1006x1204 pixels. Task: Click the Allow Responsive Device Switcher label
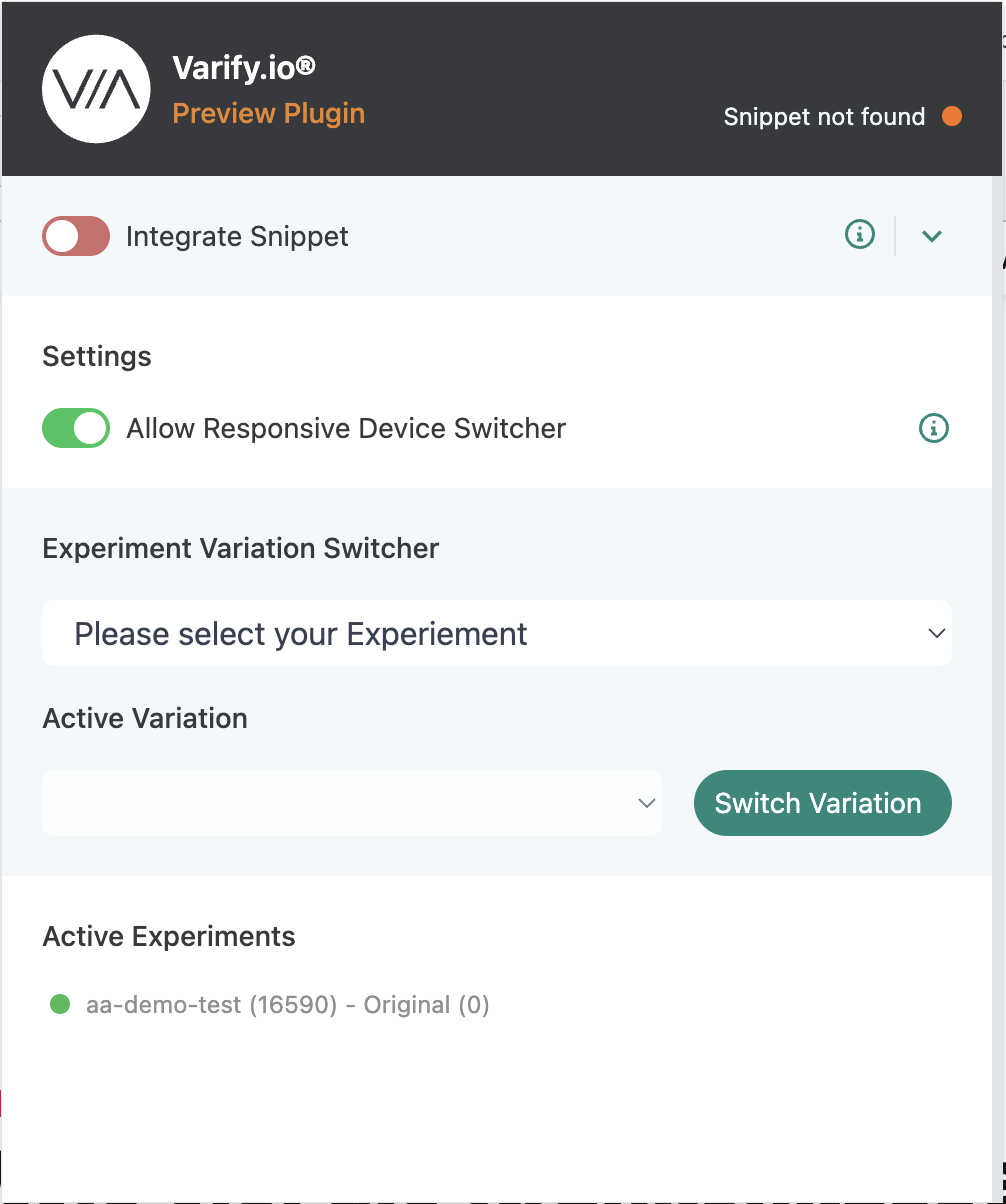pos(346,429)
